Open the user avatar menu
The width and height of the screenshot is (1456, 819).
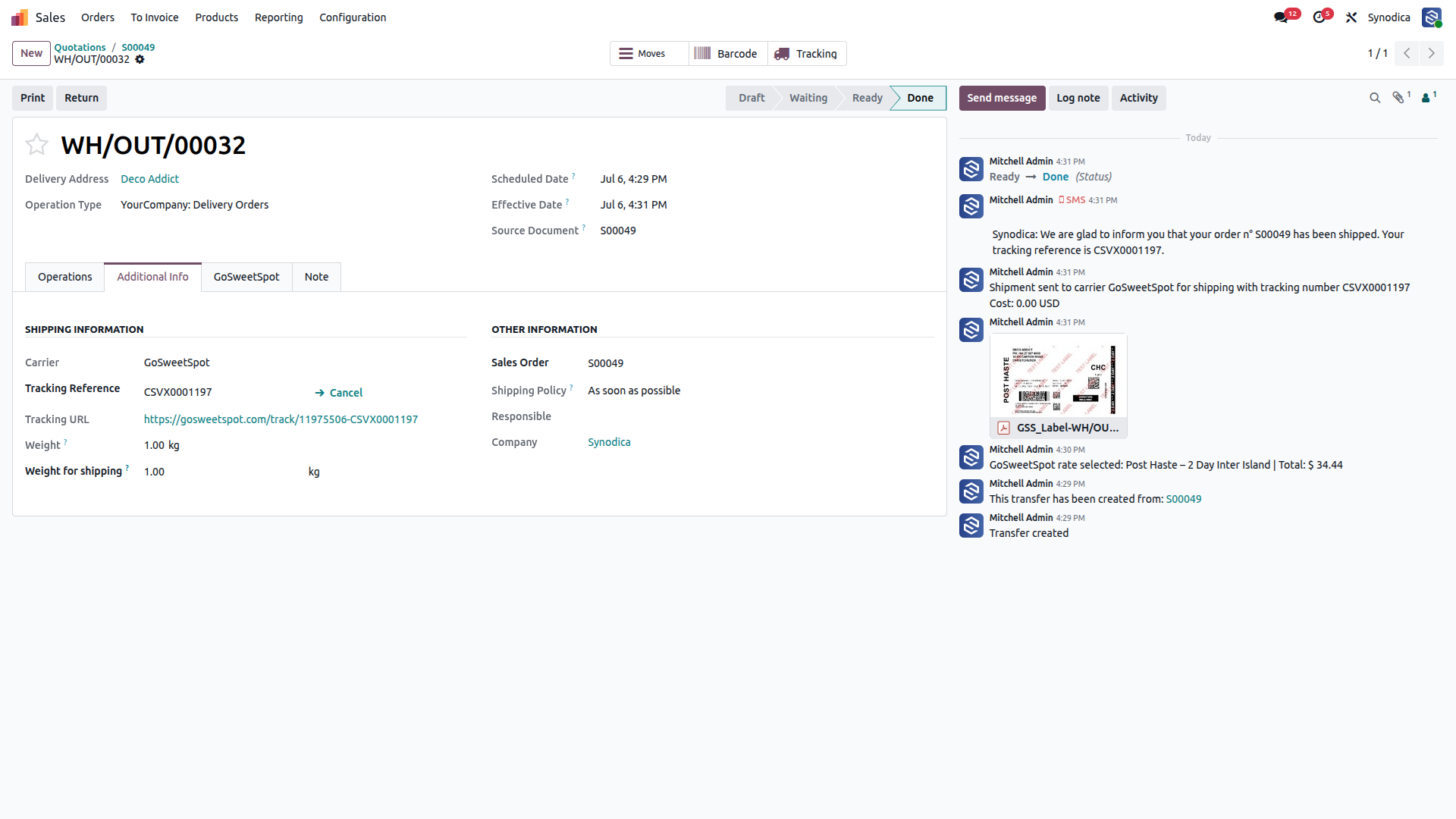point(1432,17)
